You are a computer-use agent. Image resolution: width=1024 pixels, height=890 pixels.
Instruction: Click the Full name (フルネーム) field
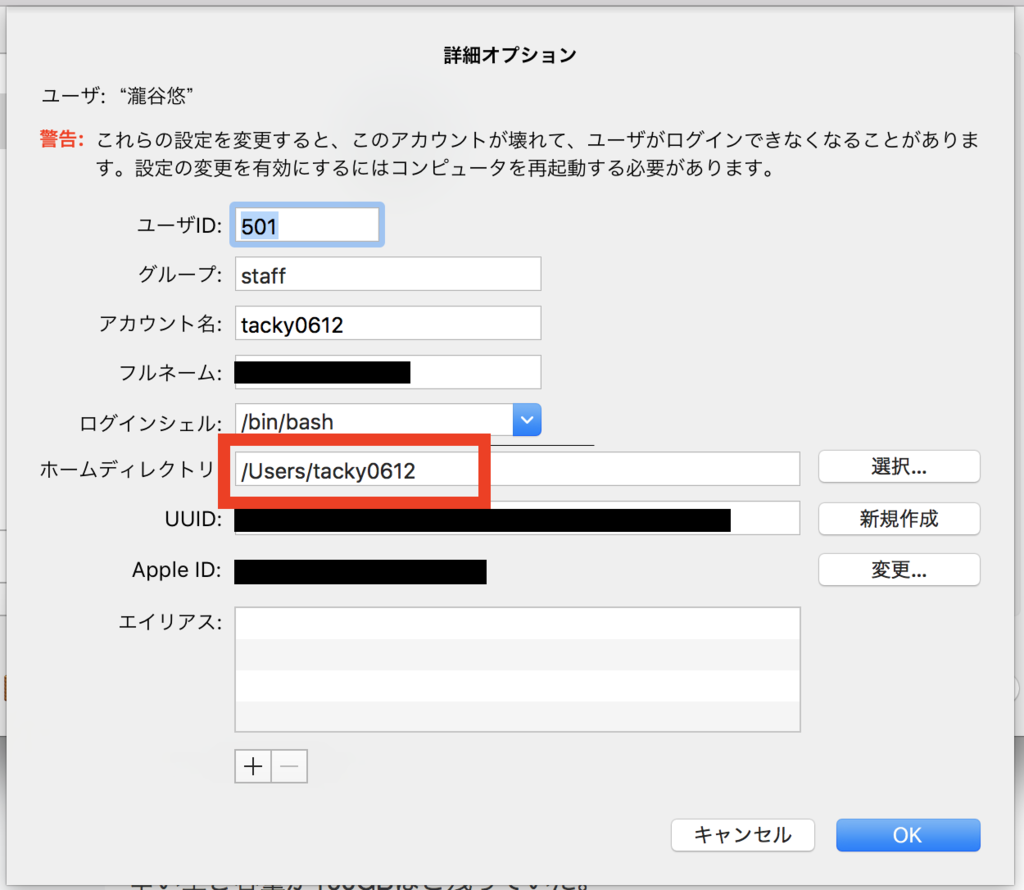pos(388,372)
